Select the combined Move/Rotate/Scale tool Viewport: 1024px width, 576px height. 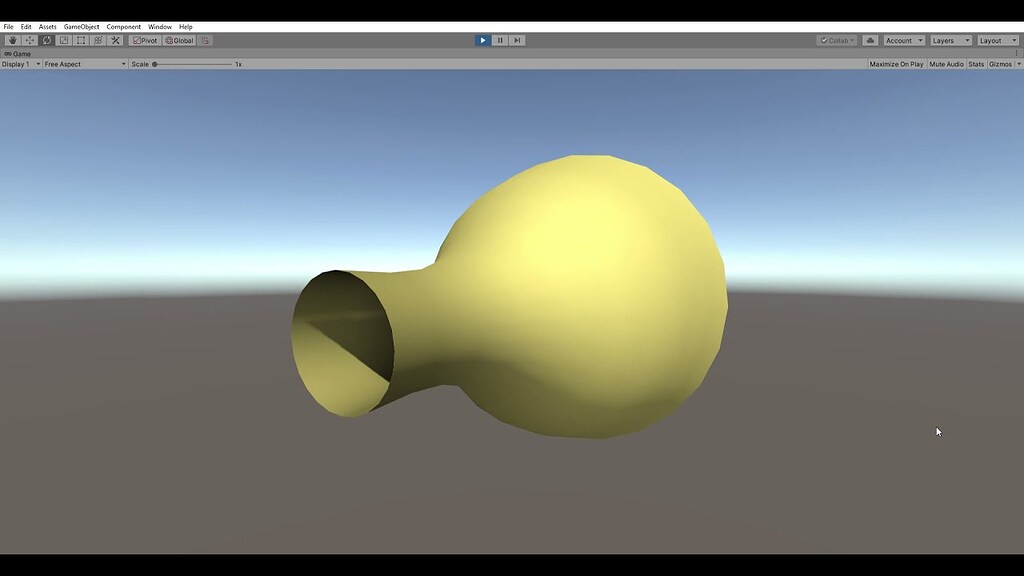[x=97, y=40]
